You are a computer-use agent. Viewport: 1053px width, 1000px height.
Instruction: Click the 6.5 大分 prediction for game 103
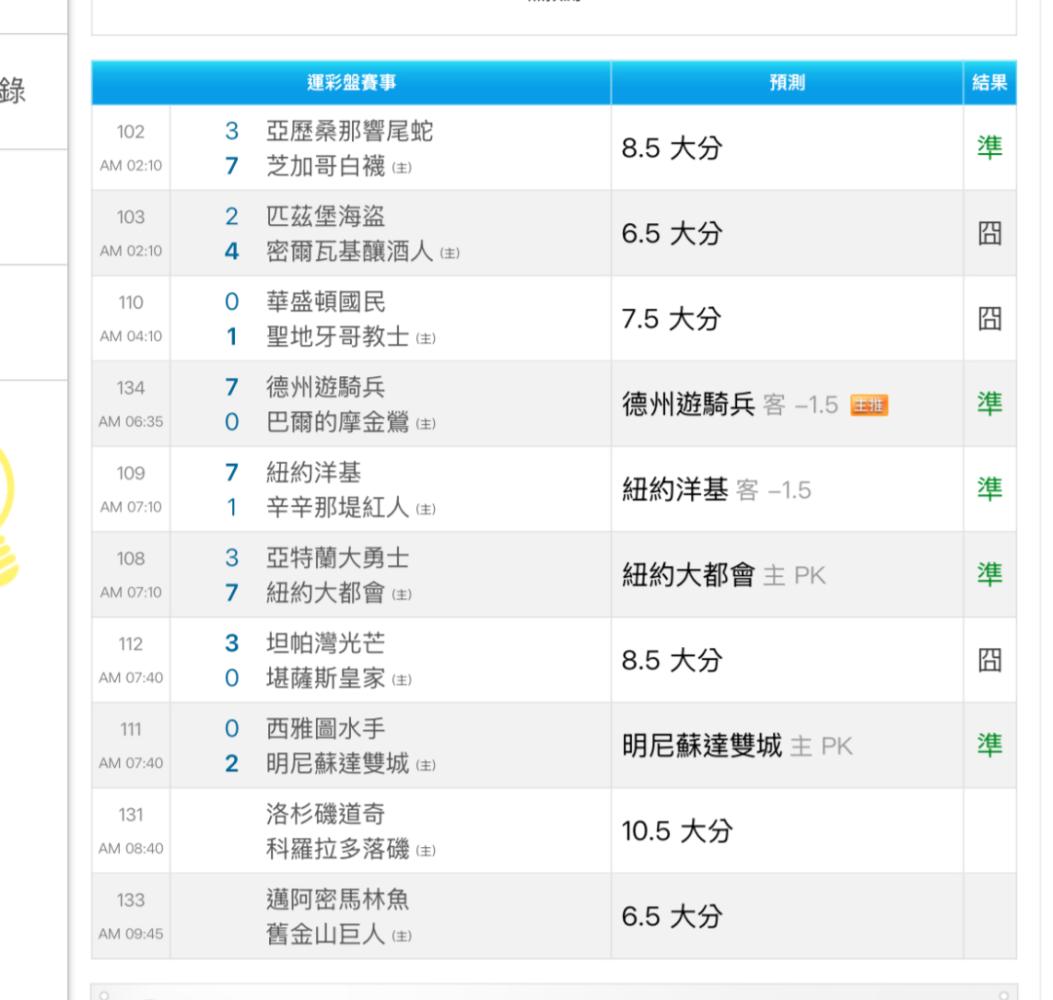pos(672,234)
